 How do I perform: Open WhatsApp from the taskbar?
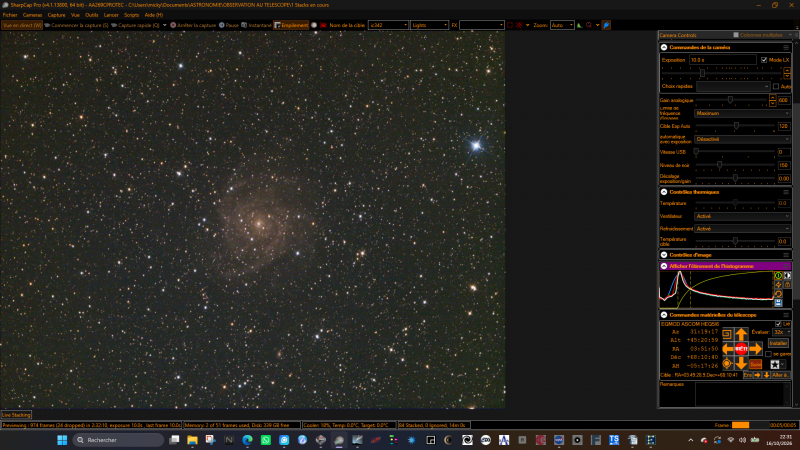click(266, 440)
